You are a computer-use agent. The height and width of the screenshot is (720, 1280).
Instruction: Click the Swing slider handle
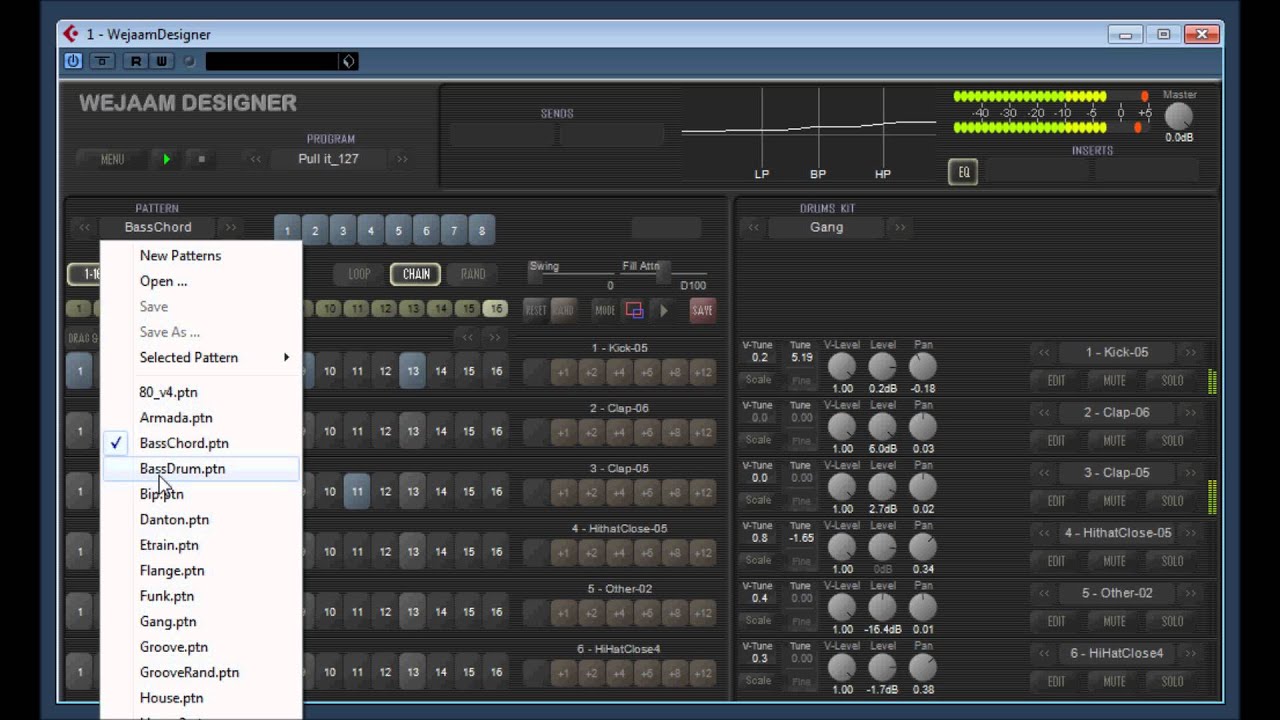[534, 271]
